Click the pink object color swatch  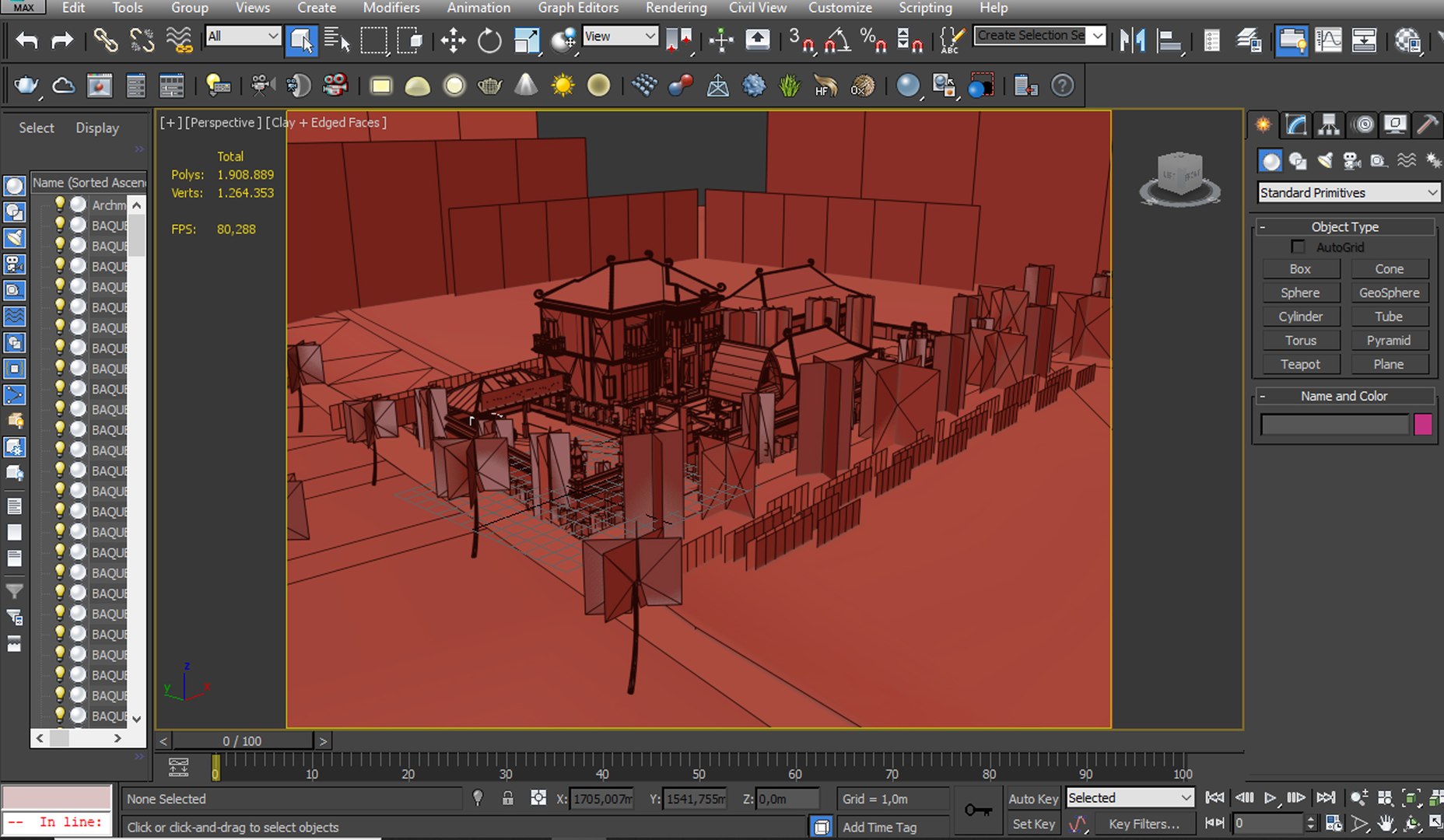1423,424
